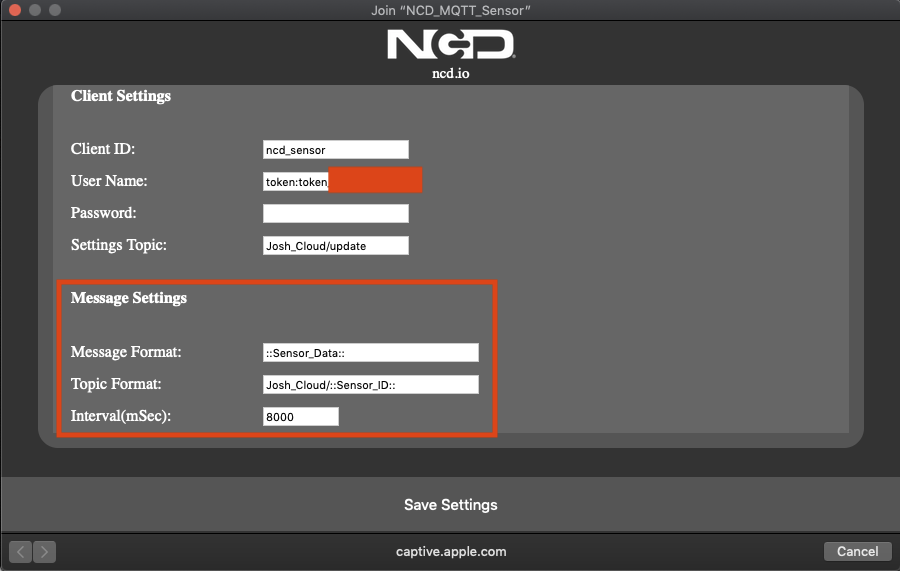
Task: Focus the Client ID field containing ncd_sensor
Action: click(x=336, y=150)
